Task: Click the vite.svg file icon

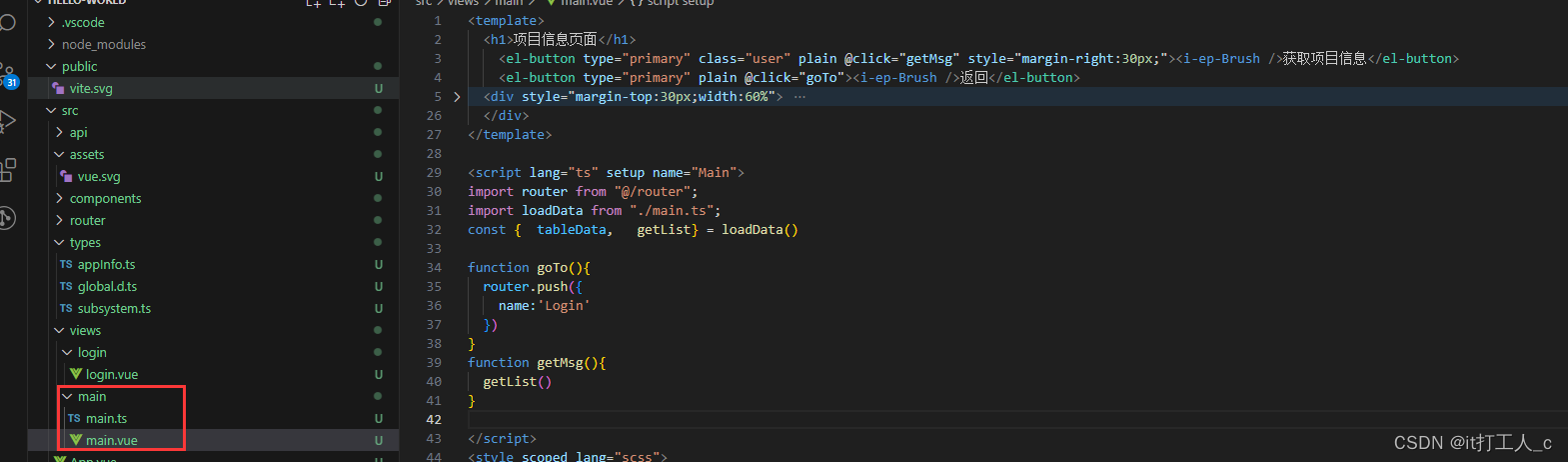Action: point(58,88)
